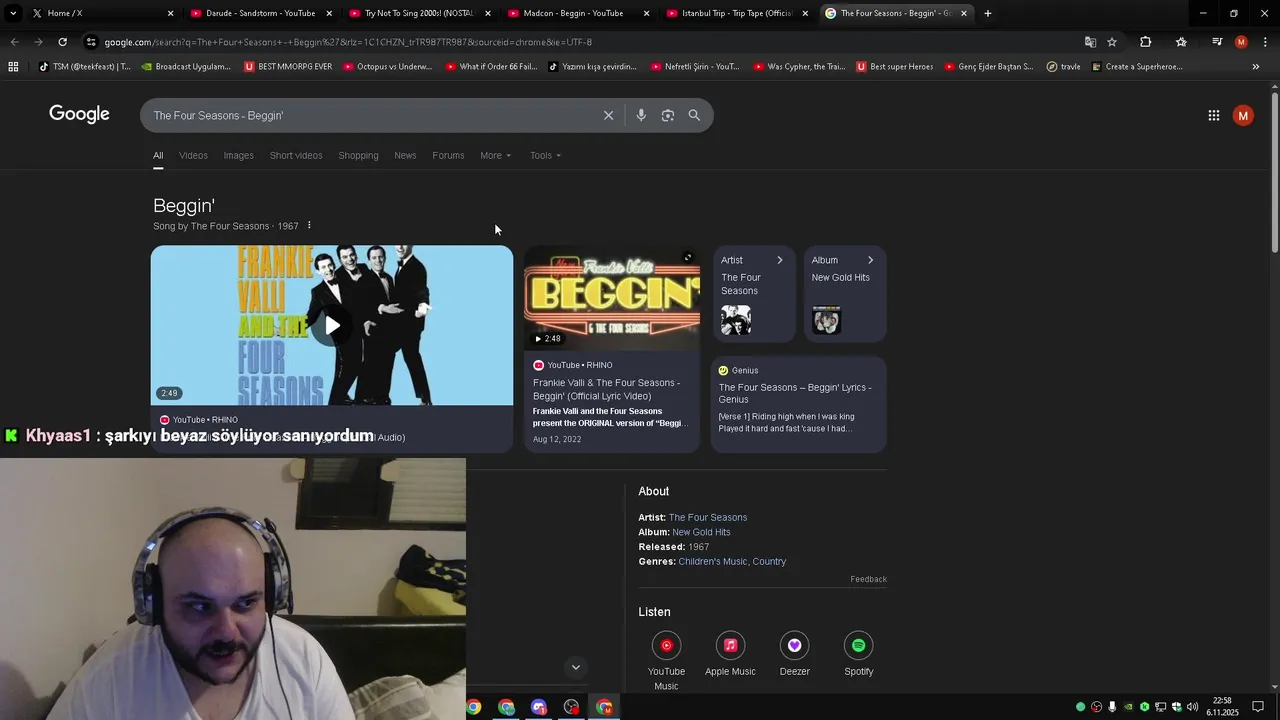The height and width of the screenshot is (720, 1280).
Task: Go to the News tab
Action: pos(405,155)
